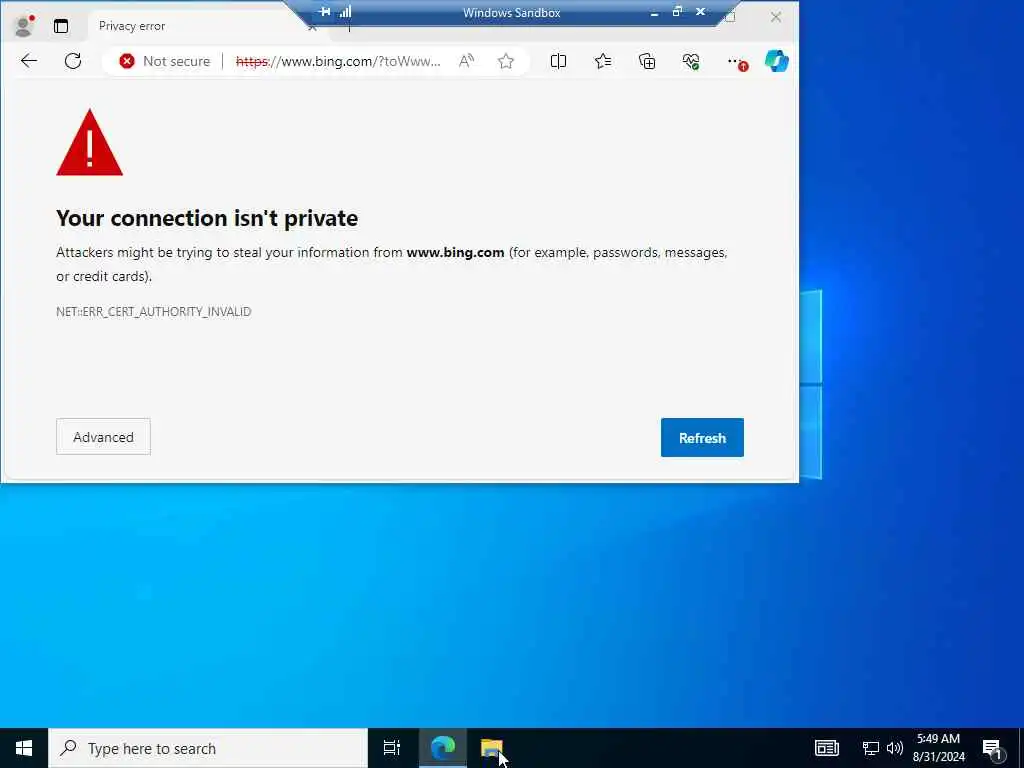The height and width of the screenshot is (768, 1024).
Task: Activate the Read aloud icon
Action: coord(466,61)
